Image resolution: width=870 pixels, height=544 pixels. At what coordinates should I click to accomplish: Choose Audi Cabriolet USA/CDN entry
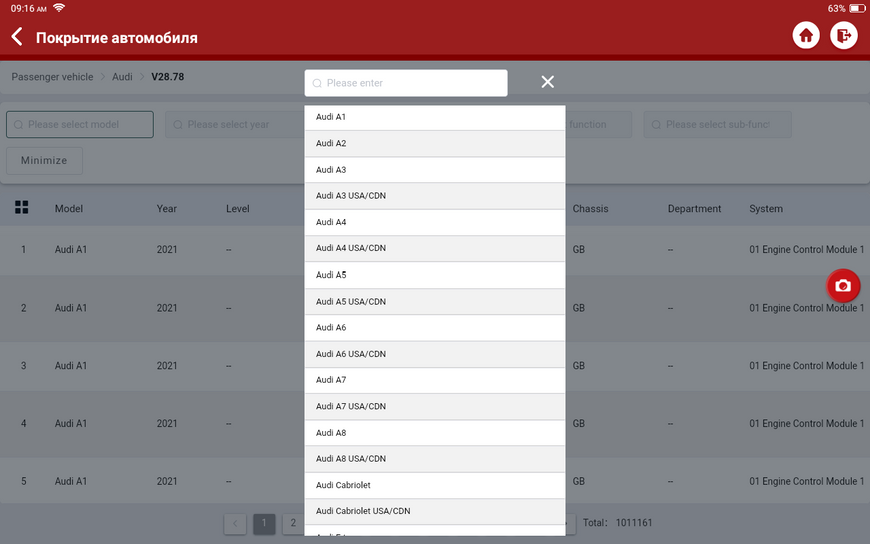pos(434,511)
